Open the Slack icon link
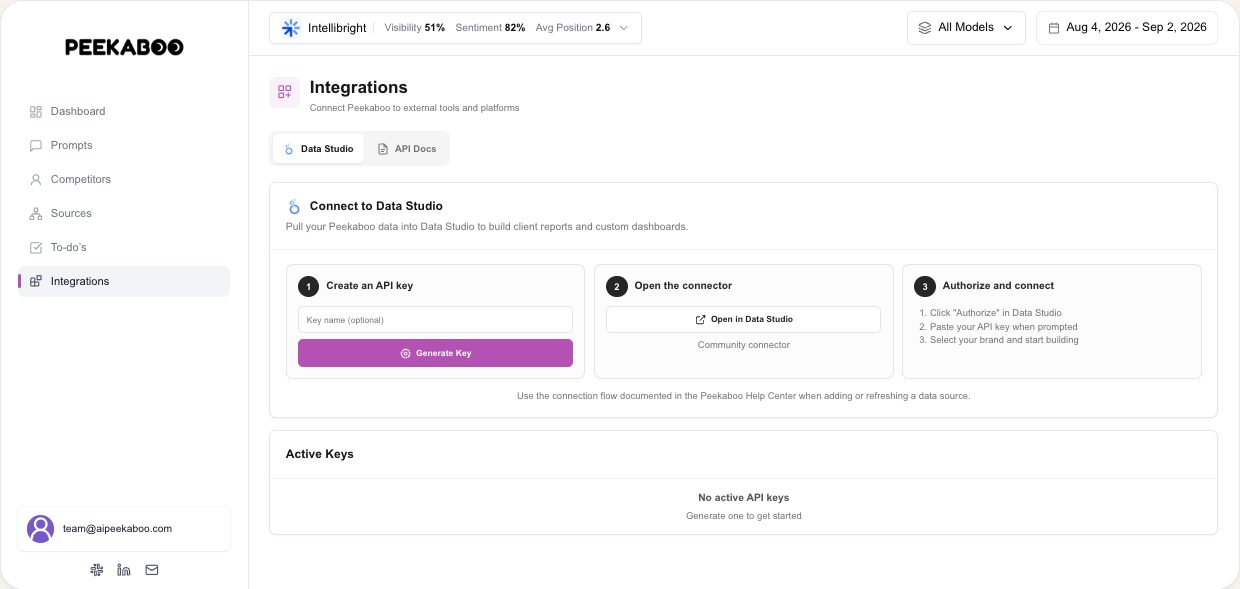 tap(96, 570)
